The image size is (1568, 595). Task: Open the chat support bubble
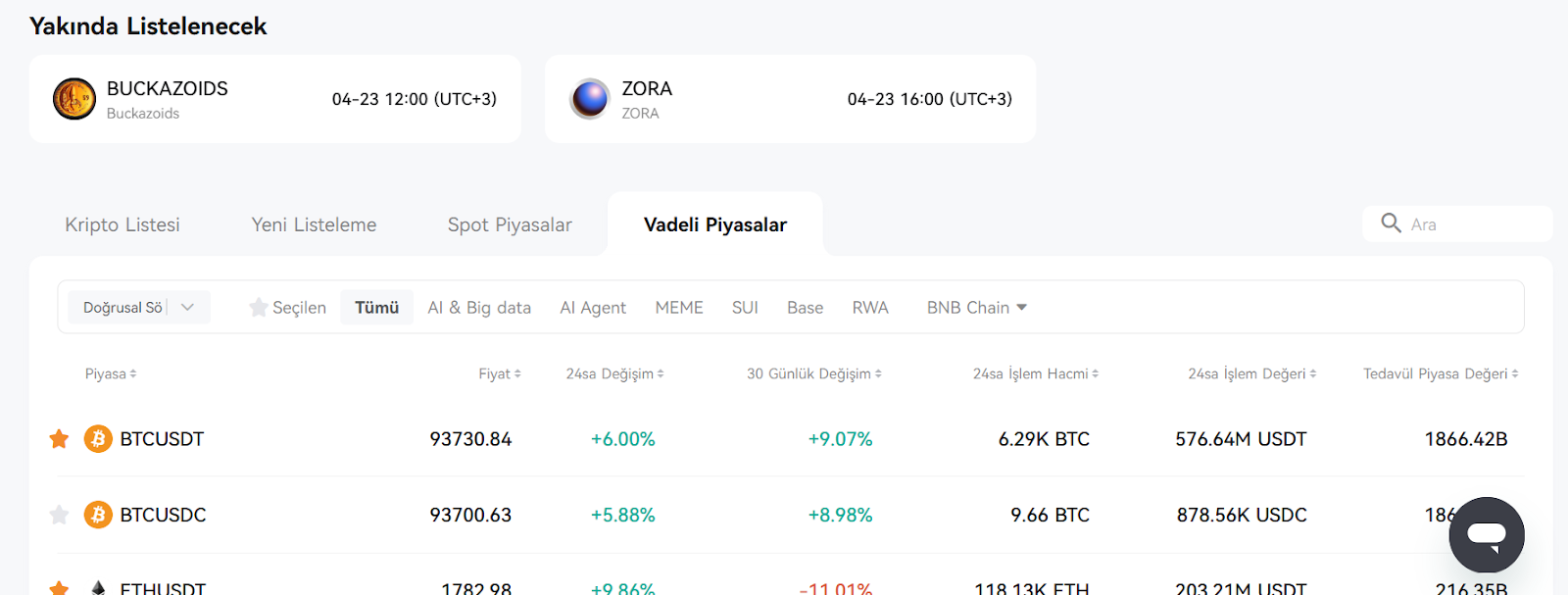(x=1487, y=535)
